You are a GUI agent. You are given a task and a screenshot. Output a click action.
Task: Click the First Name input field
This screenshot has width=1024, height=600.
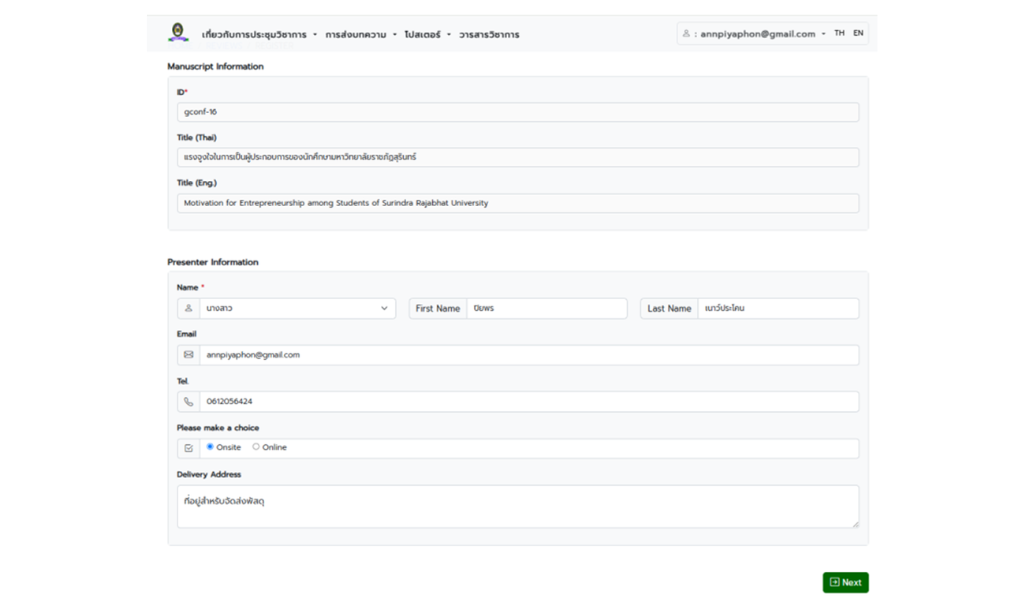pyautogui.click(x=546, y=309)
